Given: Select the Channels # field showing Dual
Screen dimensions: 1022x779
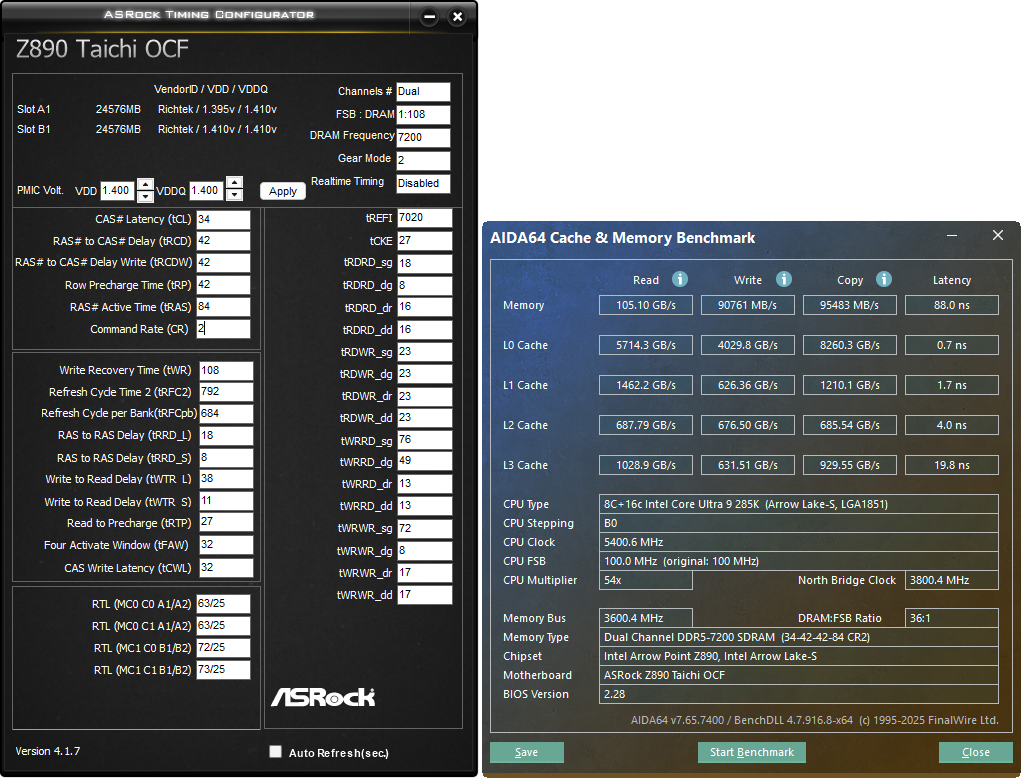Looking at the screenshot, I should (x=423, y=91).
